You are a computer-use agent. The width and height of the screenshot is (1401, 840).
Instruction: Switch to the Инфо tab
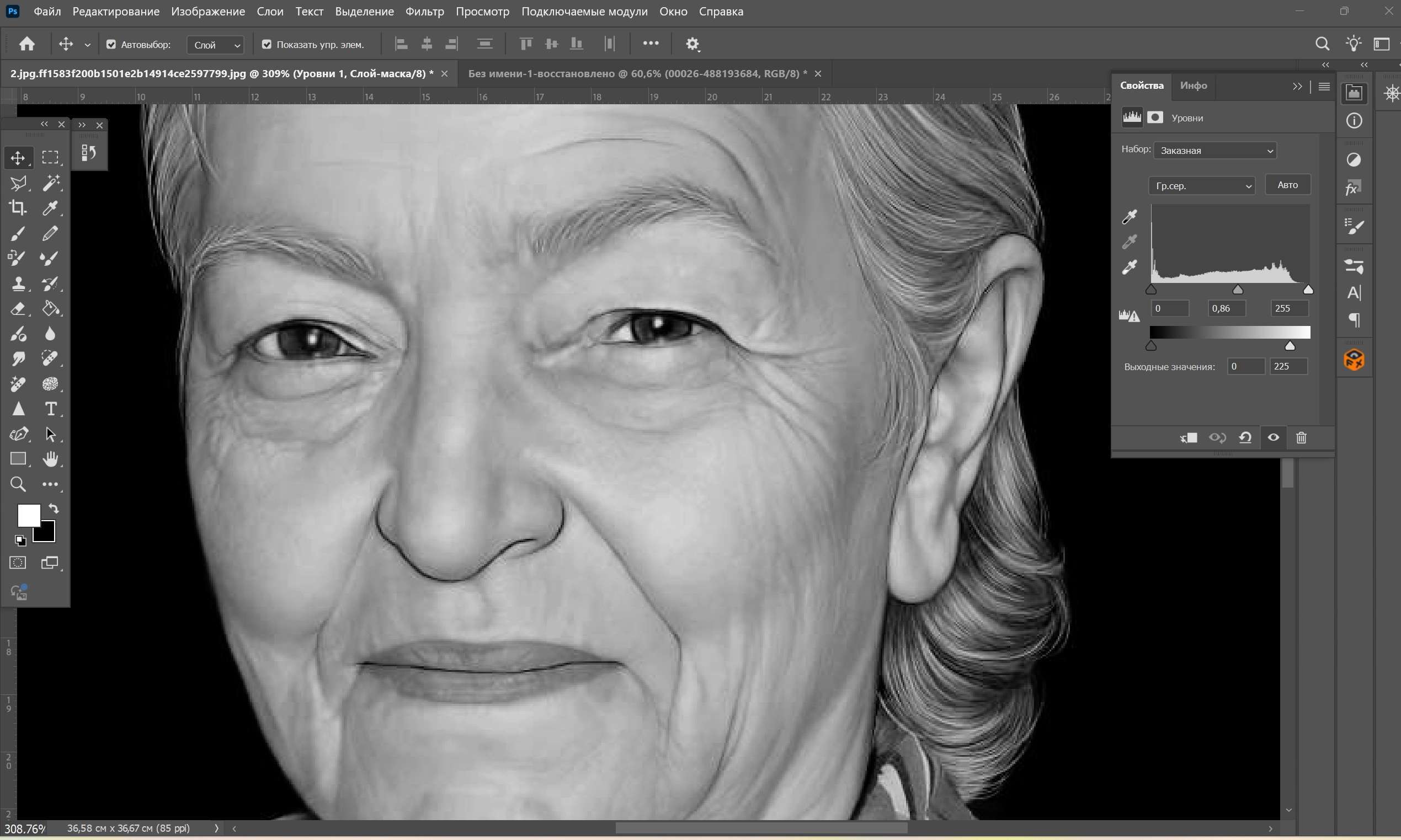[x=1193, y=85]
